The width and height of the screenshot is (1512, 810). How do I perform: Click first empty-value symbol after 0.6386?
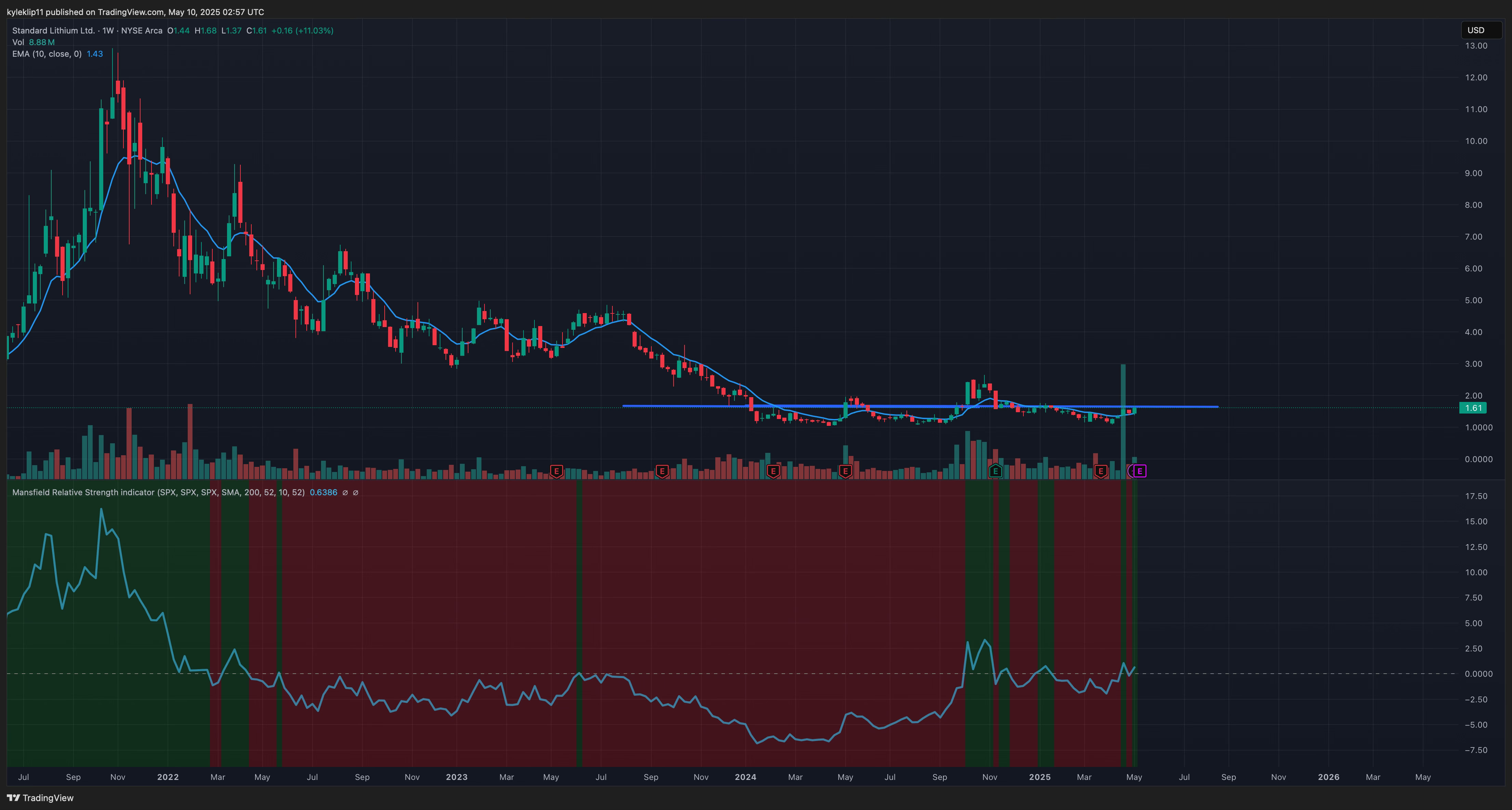point(345,493)
